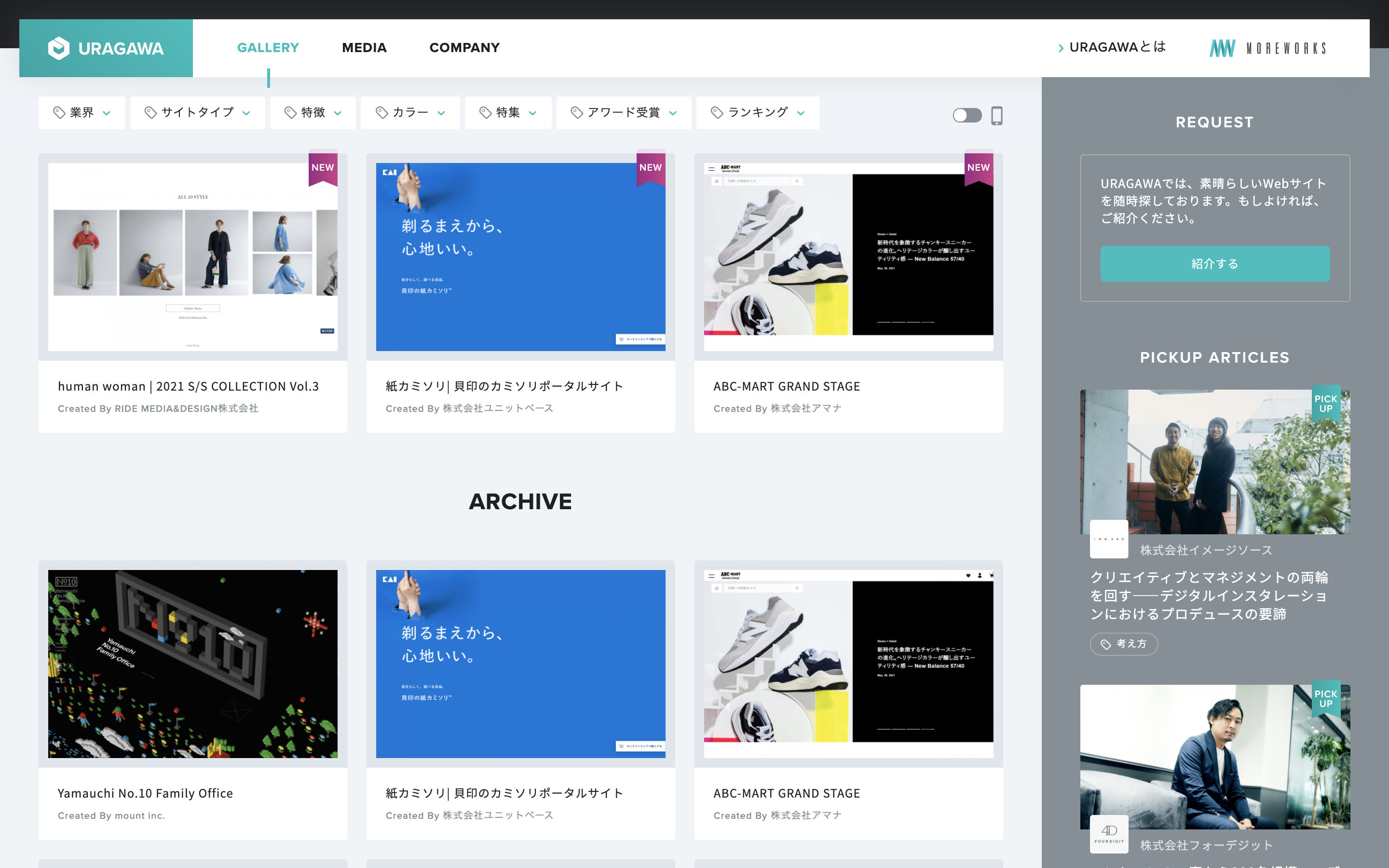
Task: Open the seated man pickup article photo
Action: click(x=1215, y=757)
